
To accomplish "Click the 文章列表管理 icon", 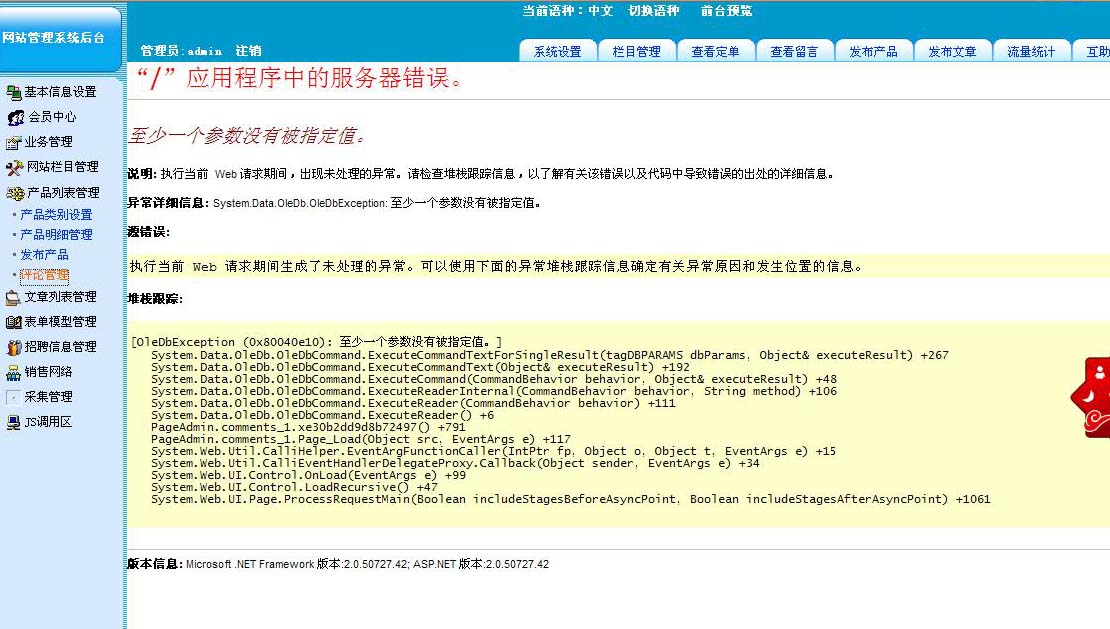I will (13, 297).
